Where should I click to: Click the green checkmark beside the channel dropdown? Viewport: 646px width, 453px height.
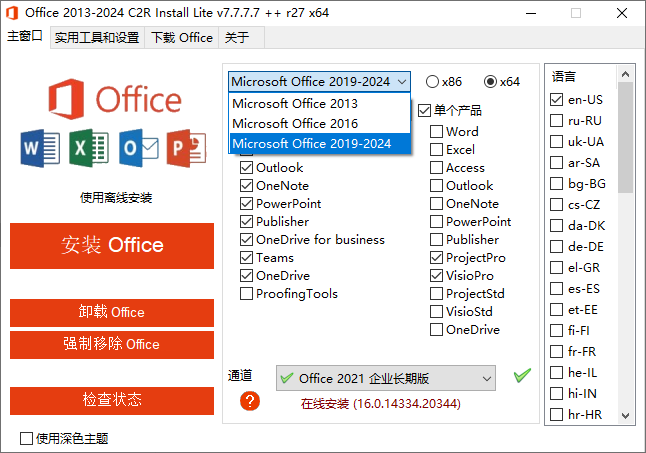coord(522,376)
